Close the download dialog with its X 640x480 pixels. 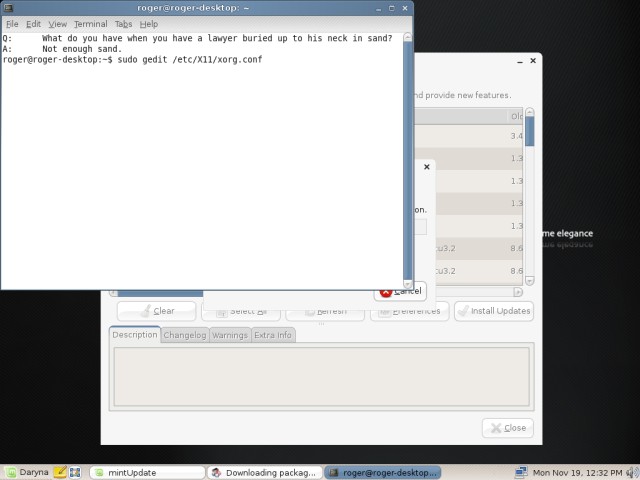(x=427, y=167)
